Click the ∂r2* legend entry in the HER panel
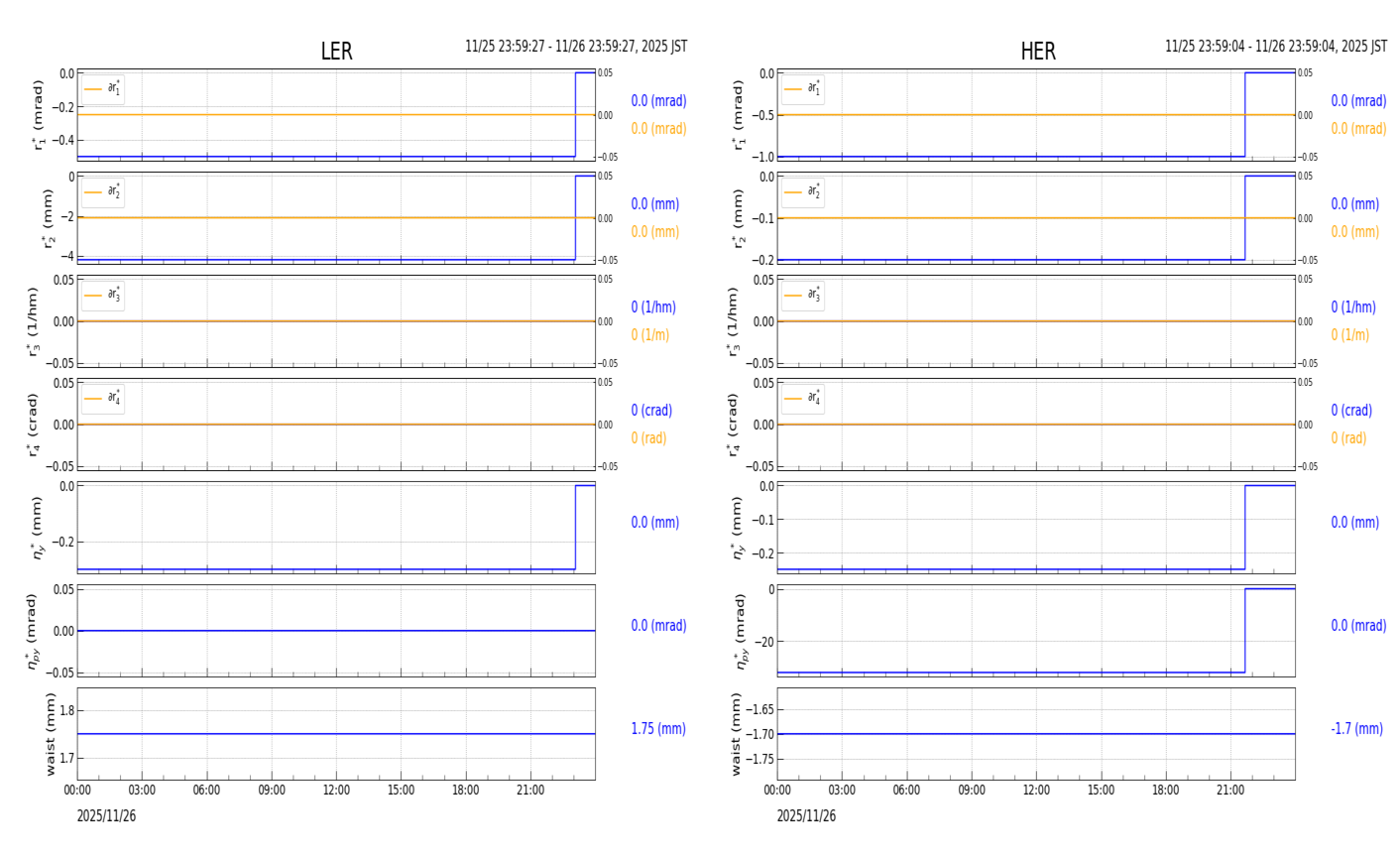The width and height of the screenshot is (1400, 857). [802, 192]
